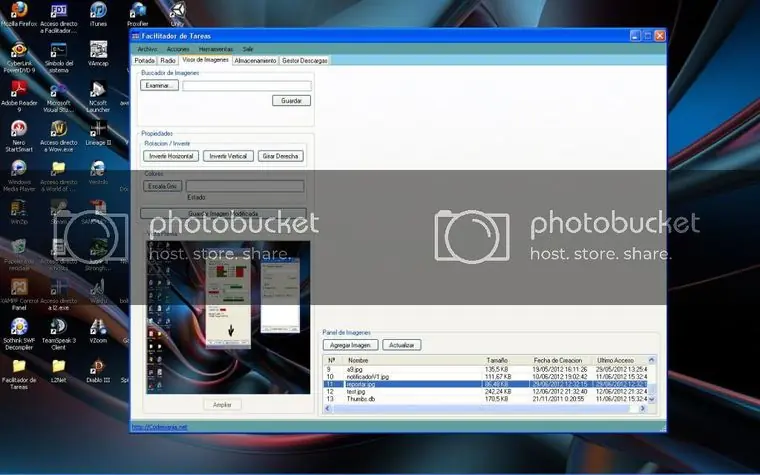Select the Windows Media Player icon
This screenshot has width=760, height=475.
[x=19, y=176]
